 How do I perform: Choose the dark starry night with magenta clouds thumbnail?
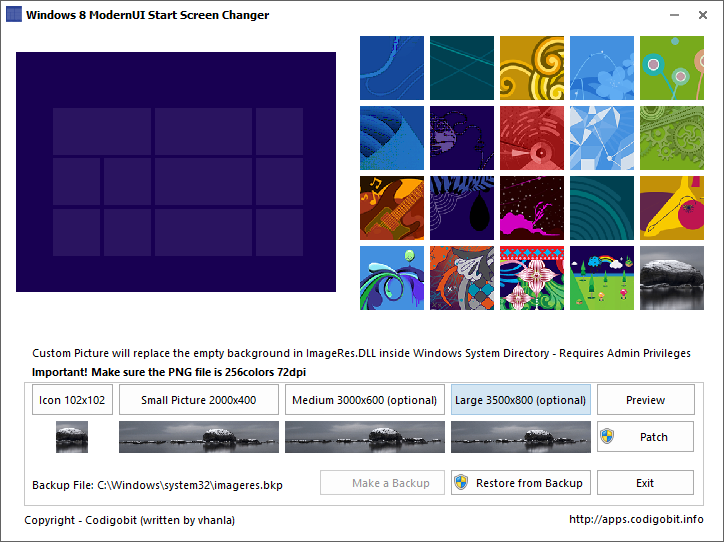[x=532, y=208]
